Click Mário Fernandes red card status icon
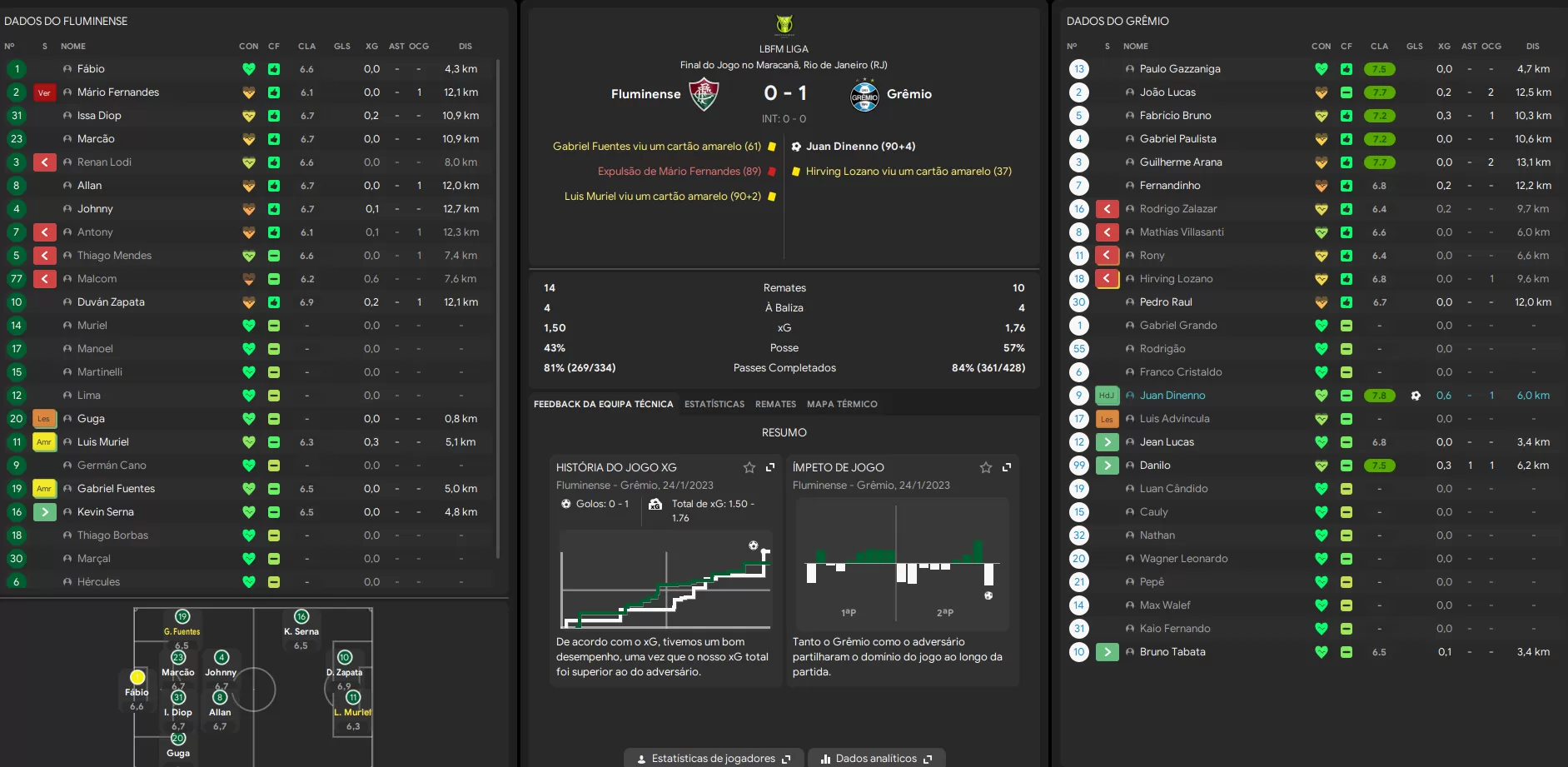 [44, 92]
